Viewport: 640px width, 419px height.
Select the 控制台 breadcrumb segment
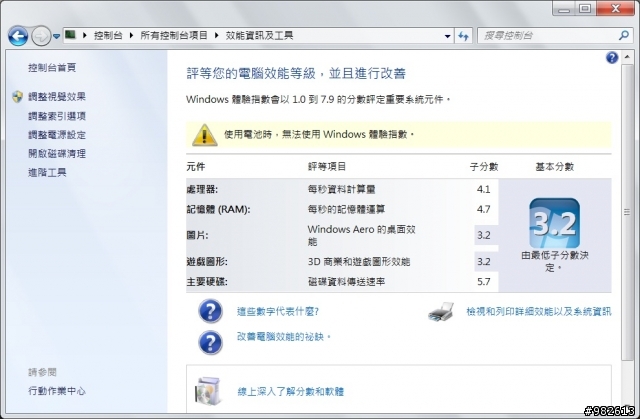108,35
